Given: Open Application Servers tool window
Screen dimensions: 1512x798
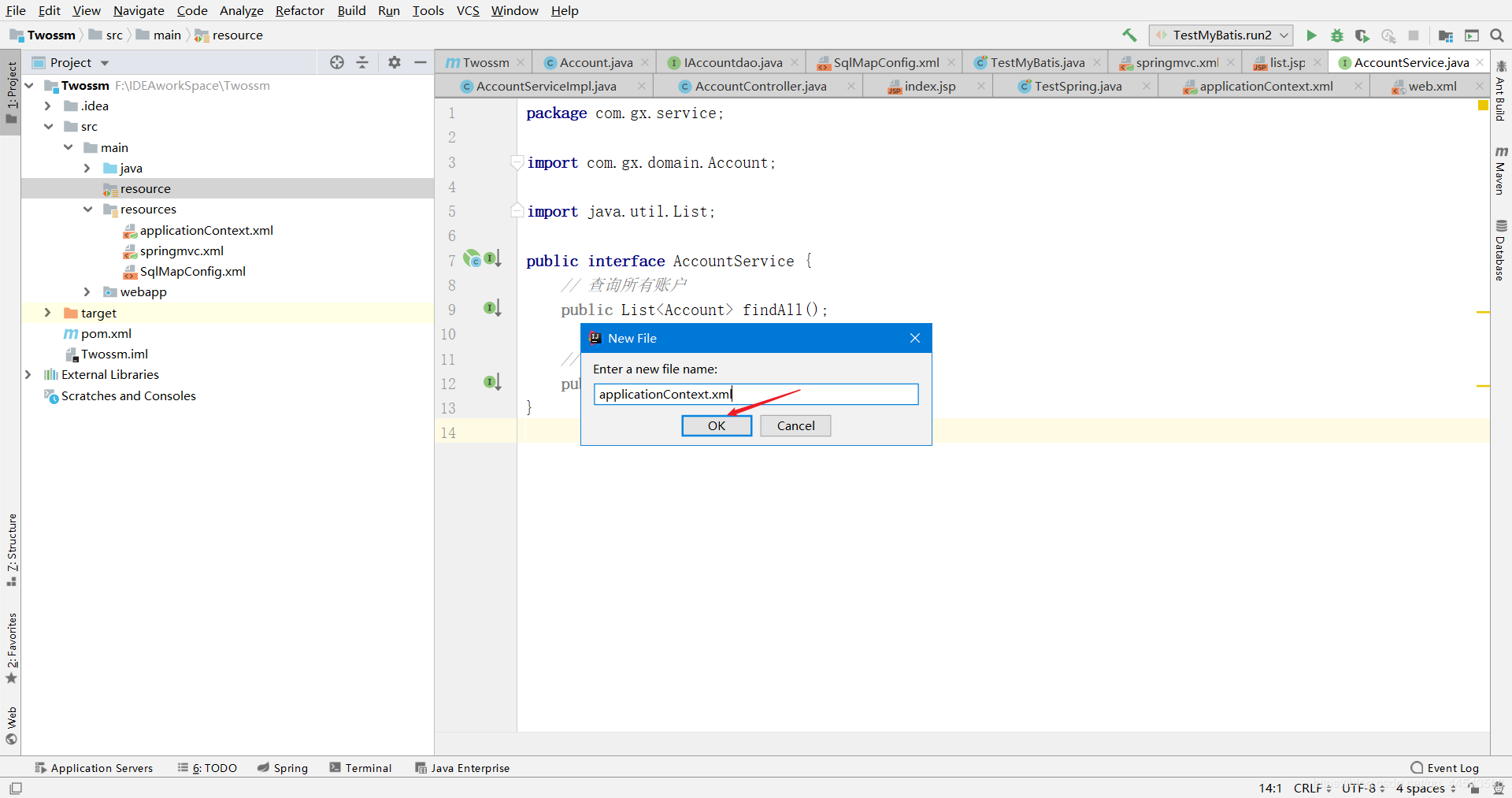Looking at the screenshot, I should [x=94, y=768].
